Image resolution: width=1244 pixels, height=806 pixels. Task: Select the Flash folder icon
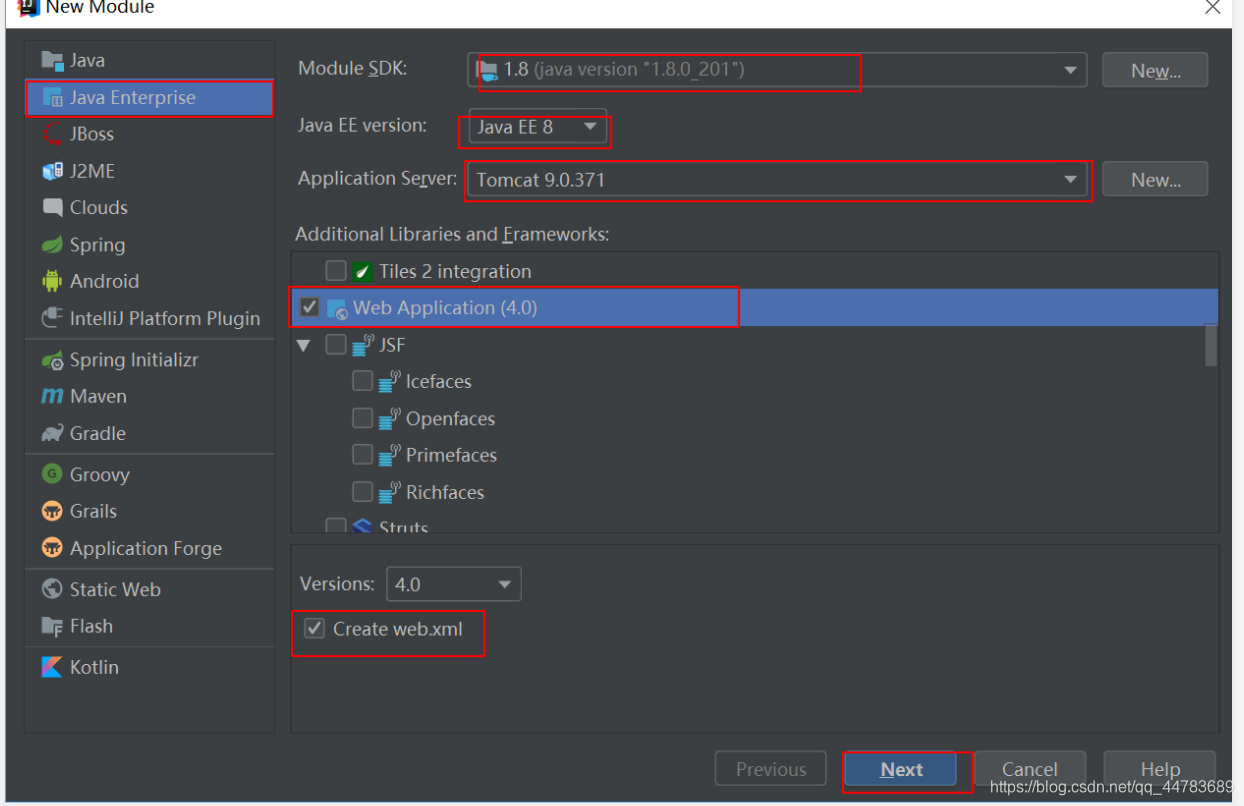coord(52,626)
